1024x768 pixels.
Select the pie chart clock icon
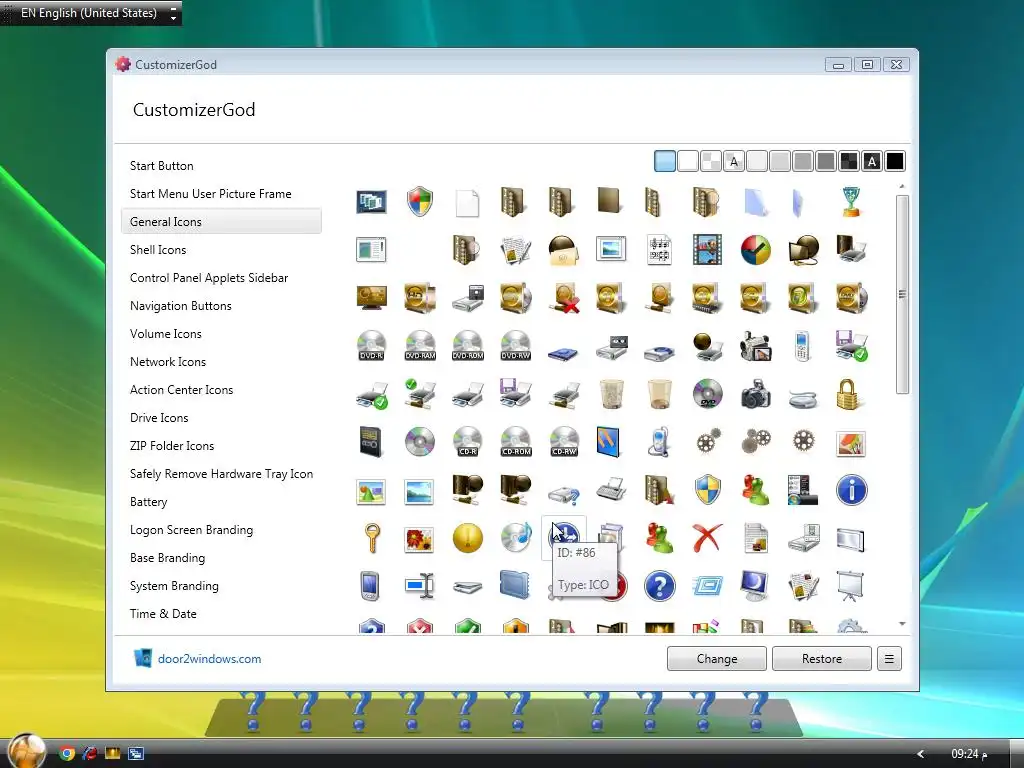click(756, 249)
